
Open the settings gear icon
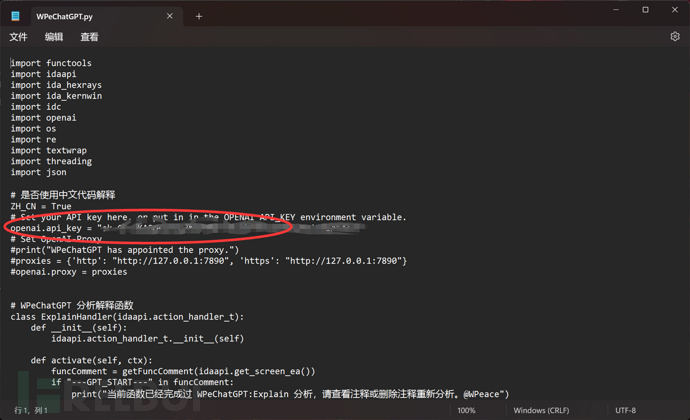tap(674, 37)
